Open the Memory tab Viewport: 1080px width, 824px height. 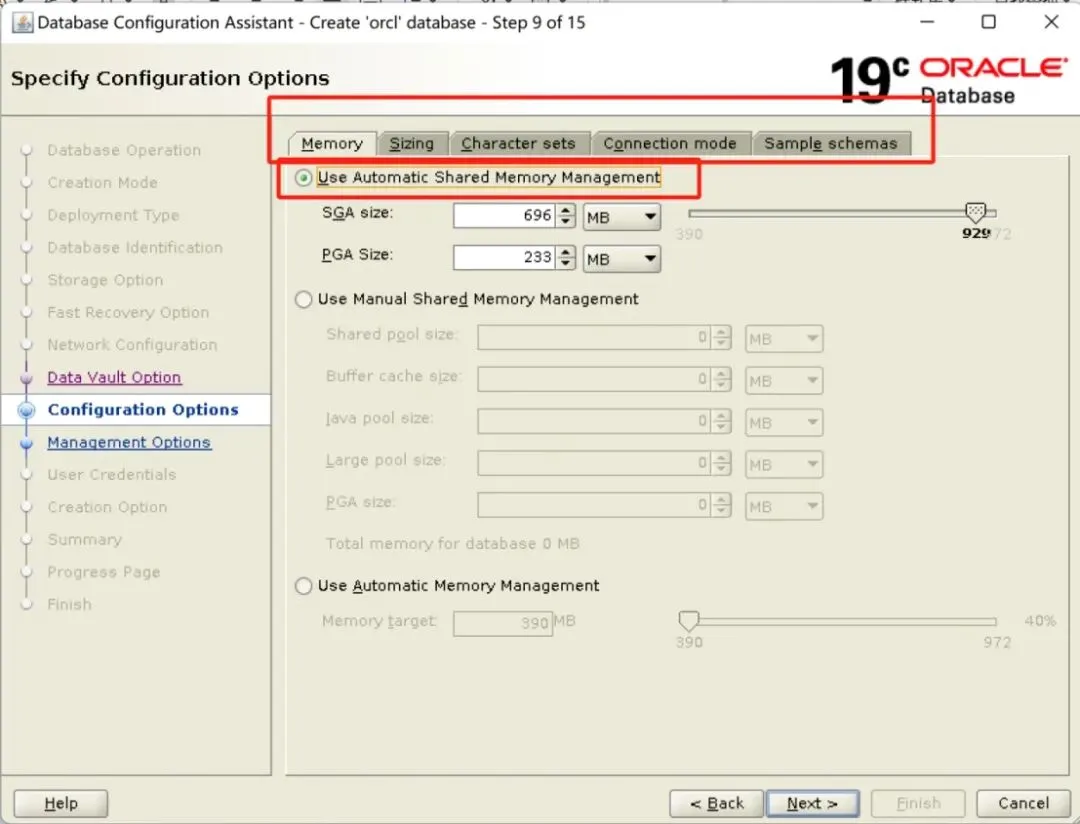coord(332,143)
